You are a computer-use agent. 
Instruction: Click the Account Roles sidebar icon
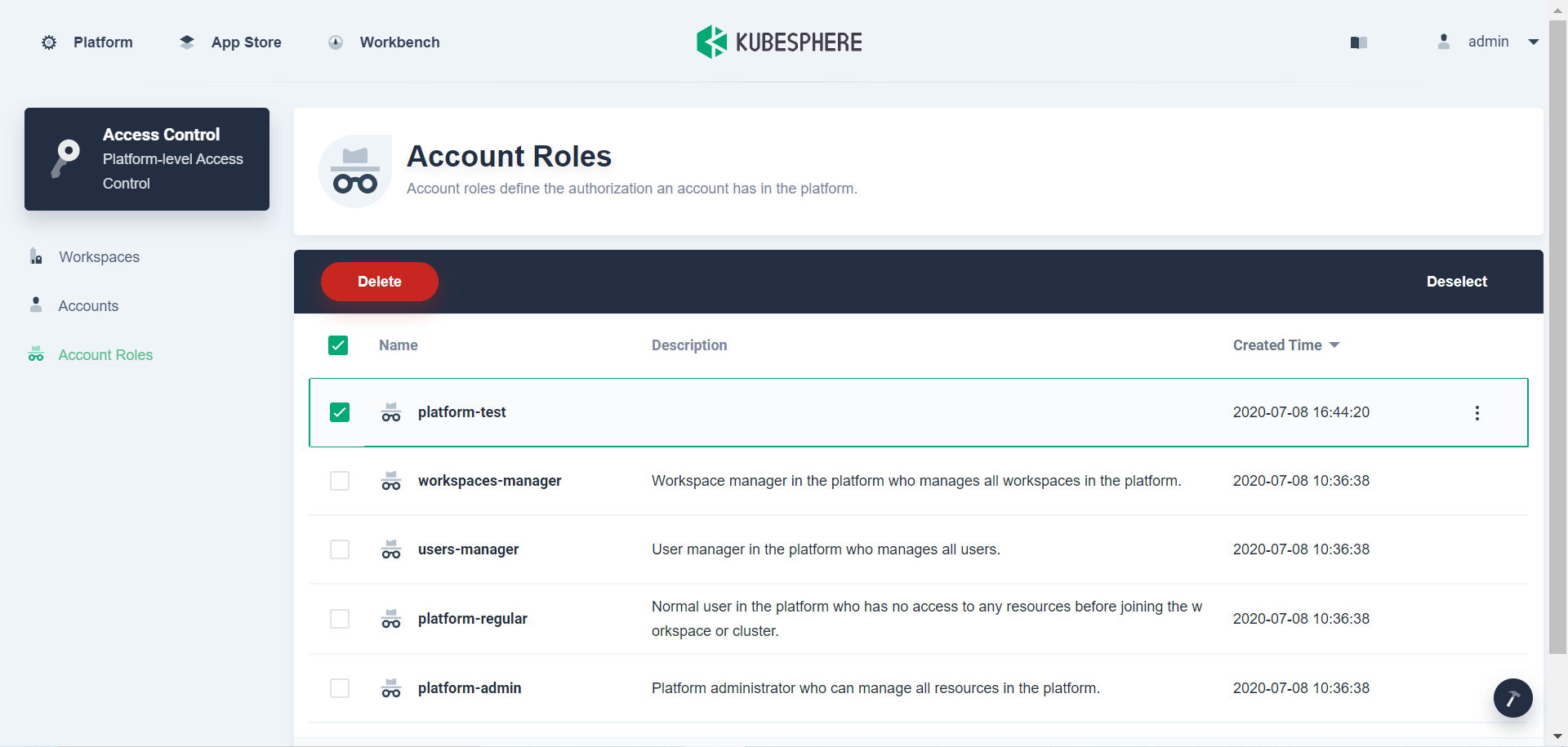tap(35, 354)
